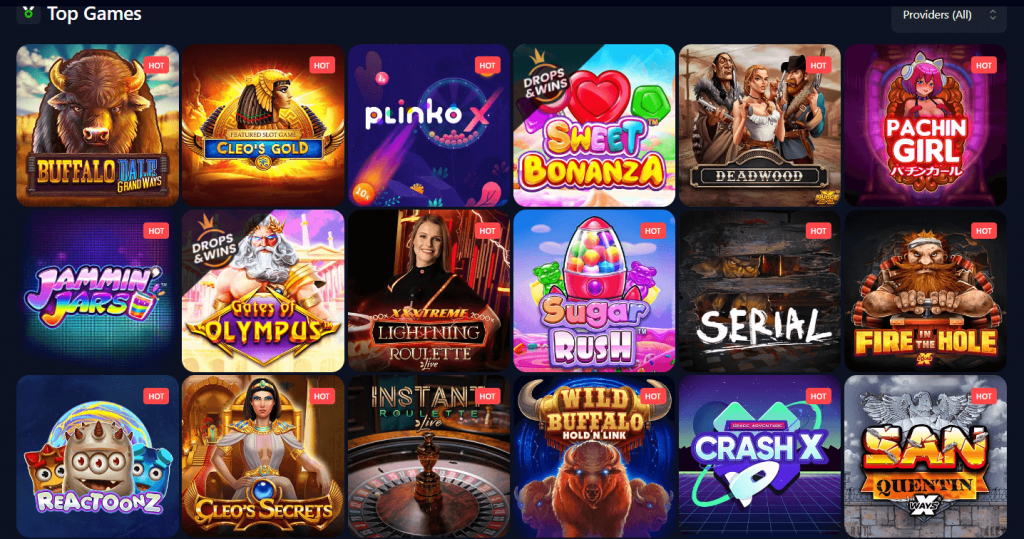1024x539 pixels.
Task: Click the HOT badge on San Quentin
Action: [x=984, y=396]
